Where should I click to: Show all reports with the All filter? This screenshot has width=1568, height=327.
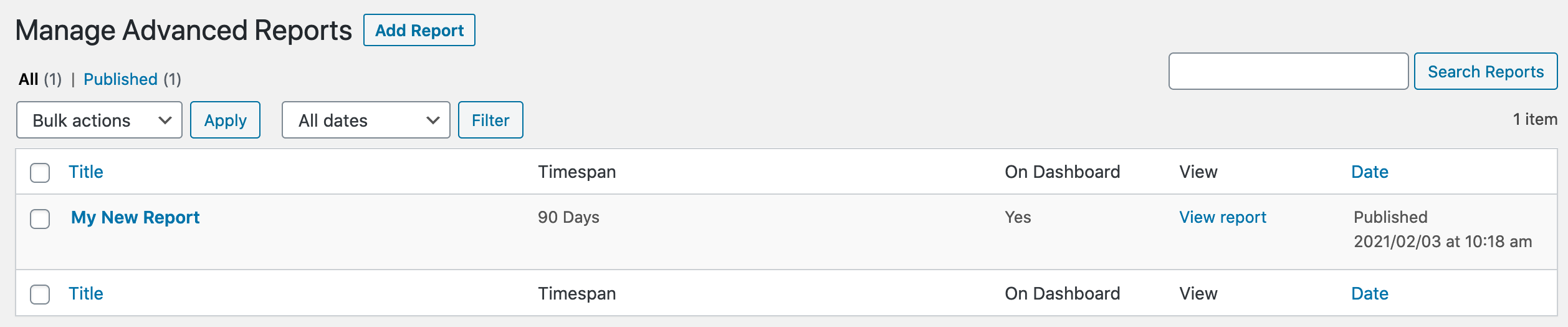pos(29,79)
